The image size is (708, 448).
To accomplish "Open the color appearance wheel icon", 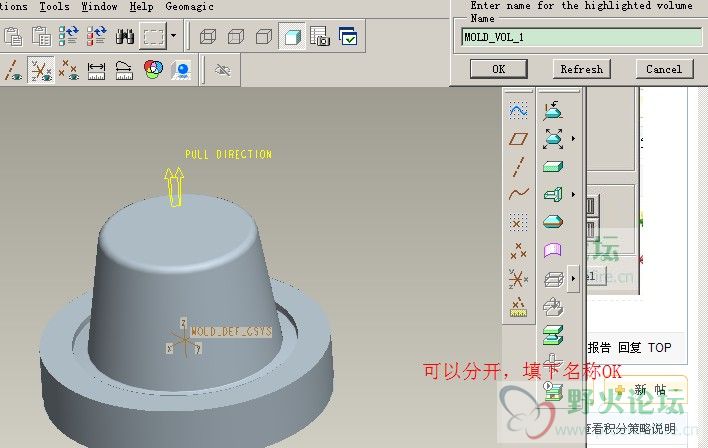I will coord(153,70).
